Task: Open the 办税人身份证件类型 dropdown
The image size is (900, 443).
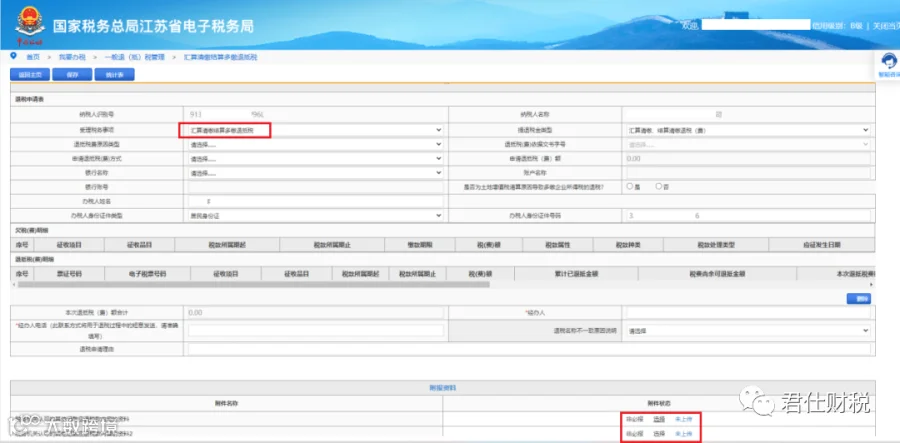Action: [x=316, y=216]
